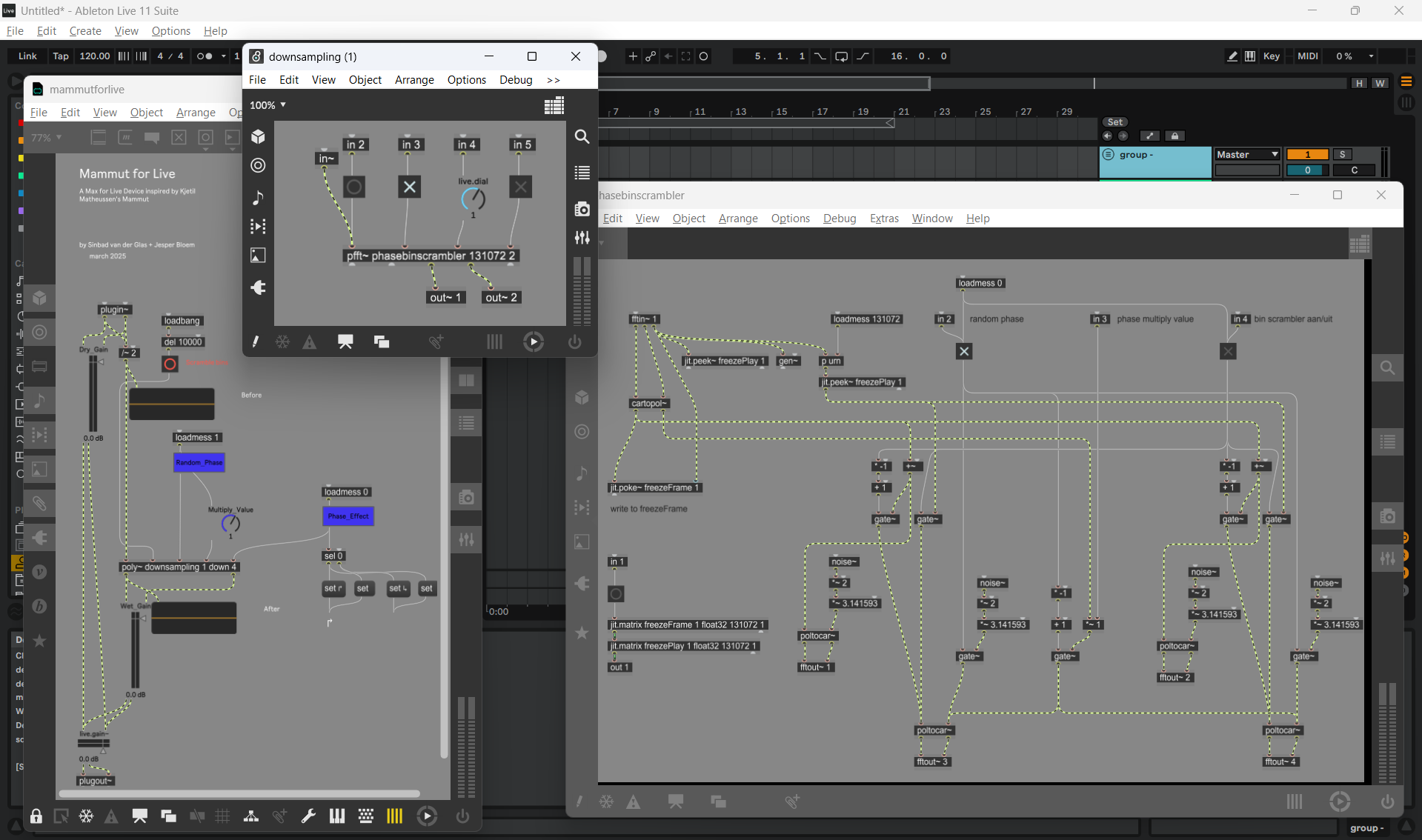The image size is (1422, 840).
Task: Toggle the computer MIDI keyboard icon in Ableton
Action: click(1250, 56)
